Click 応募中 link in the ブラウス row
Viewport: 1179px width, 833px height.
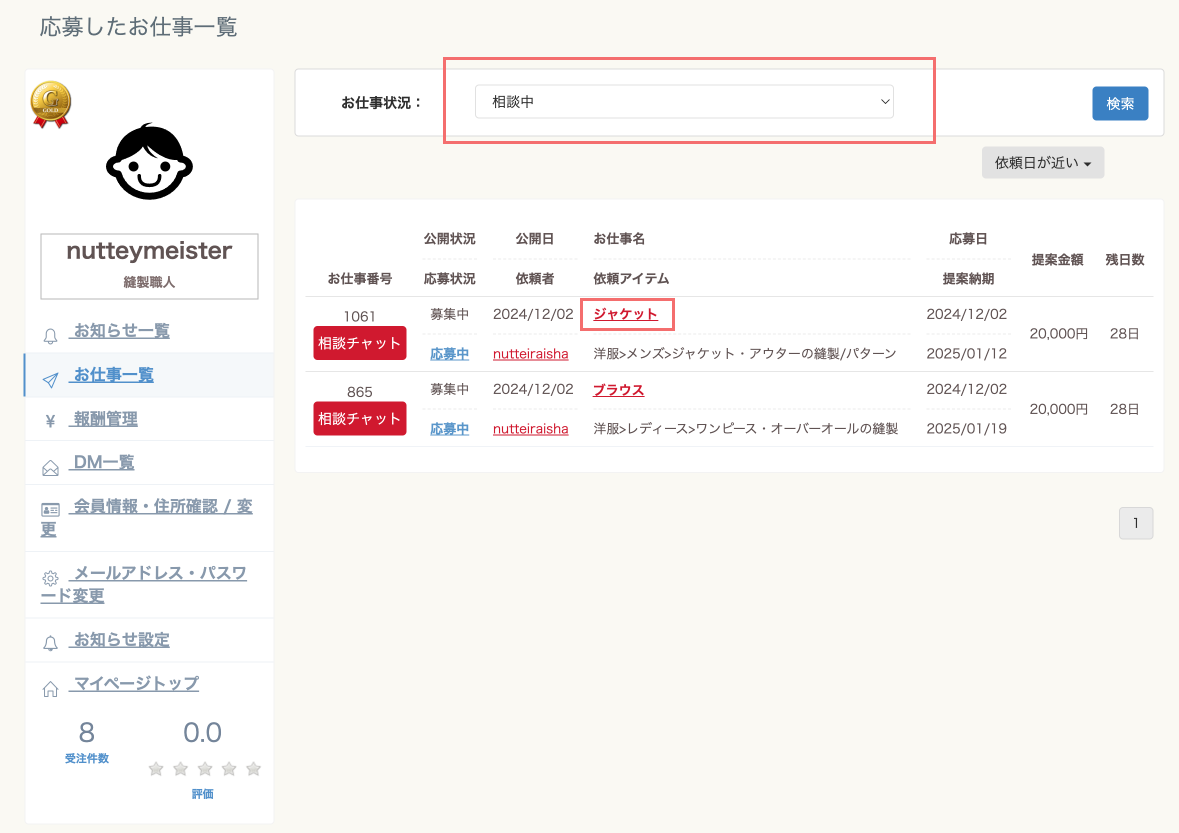click(x=450, y=429)
